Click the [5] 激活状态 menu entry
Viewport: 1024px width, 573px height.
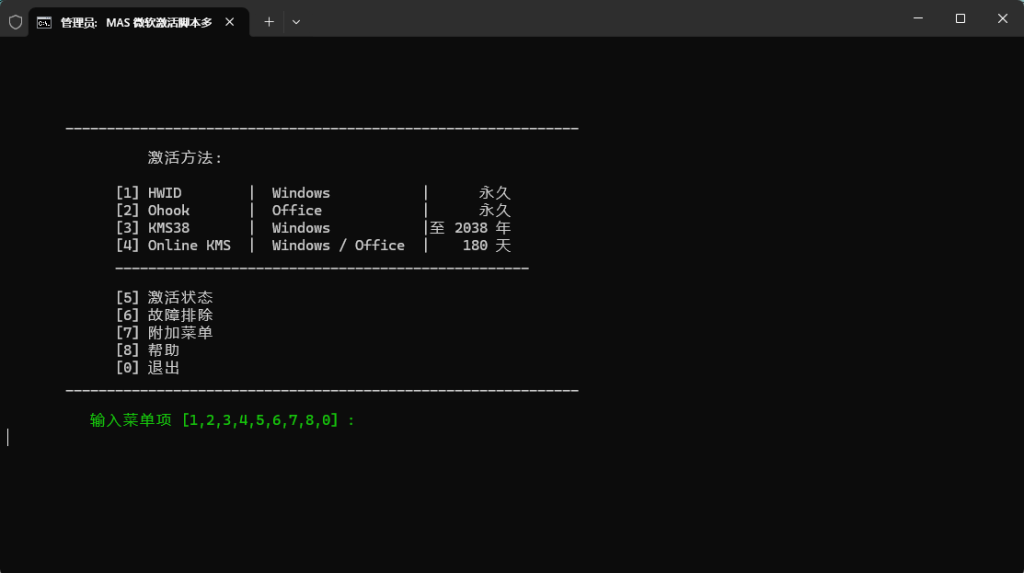164,298
